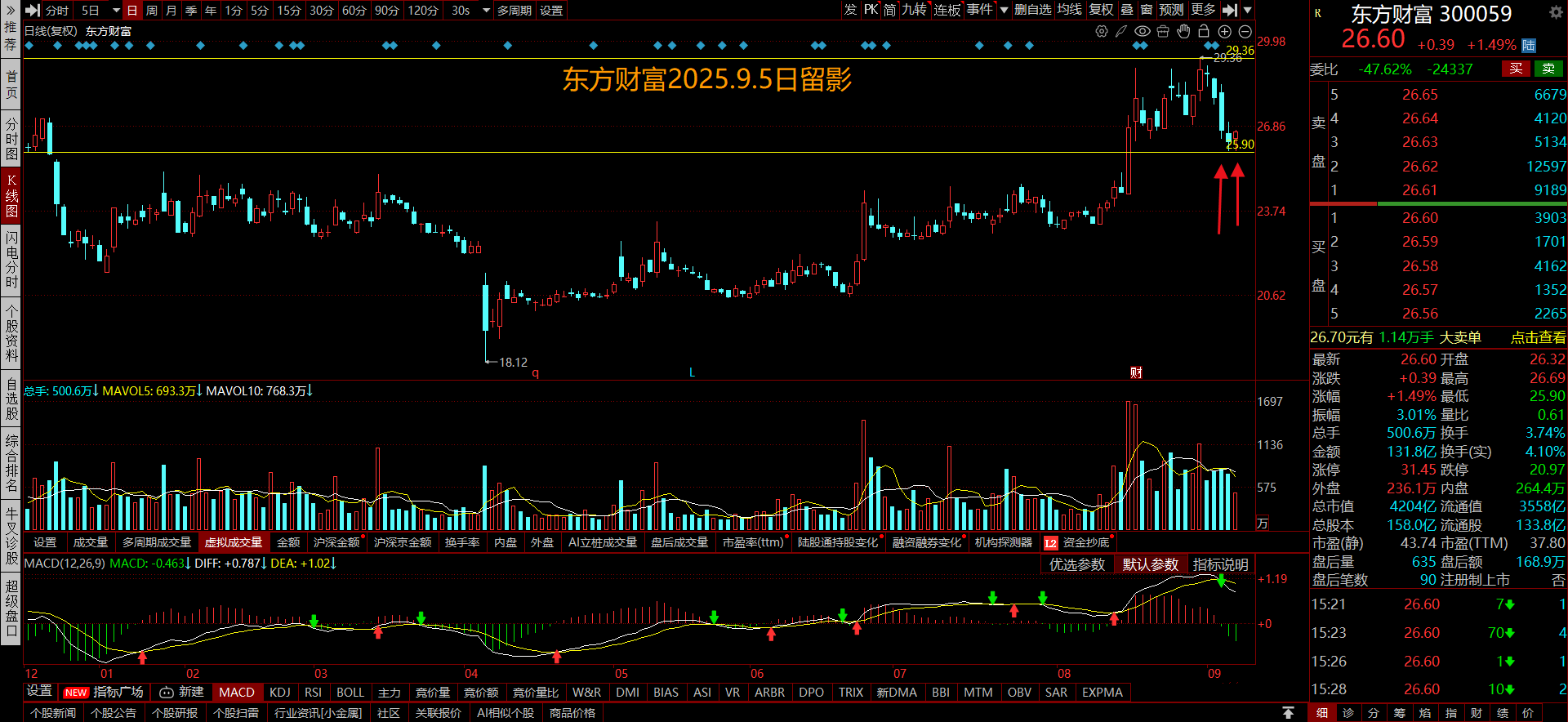This screenshot has height=722, width=1568.
Task: Open 自选股 in left sidebar
Action: click(x=11, y=399)
